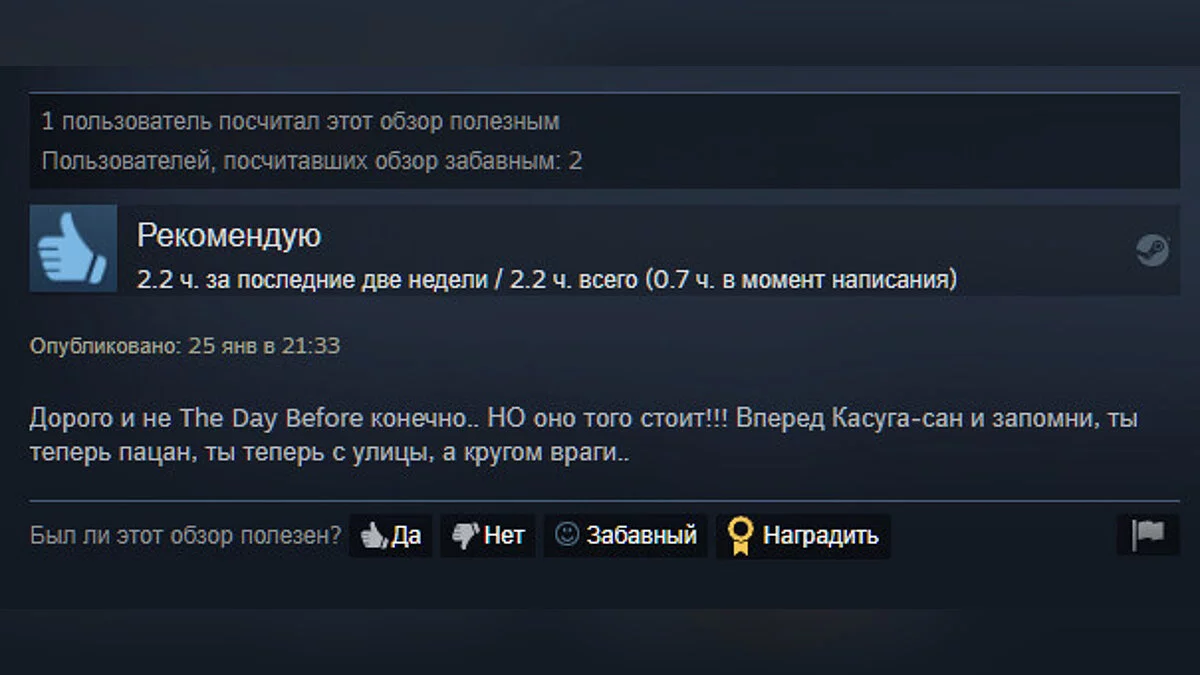Click the smiley face icon next to Забавный
Viewport: 1200px width, 675px height.
(567, 535)
